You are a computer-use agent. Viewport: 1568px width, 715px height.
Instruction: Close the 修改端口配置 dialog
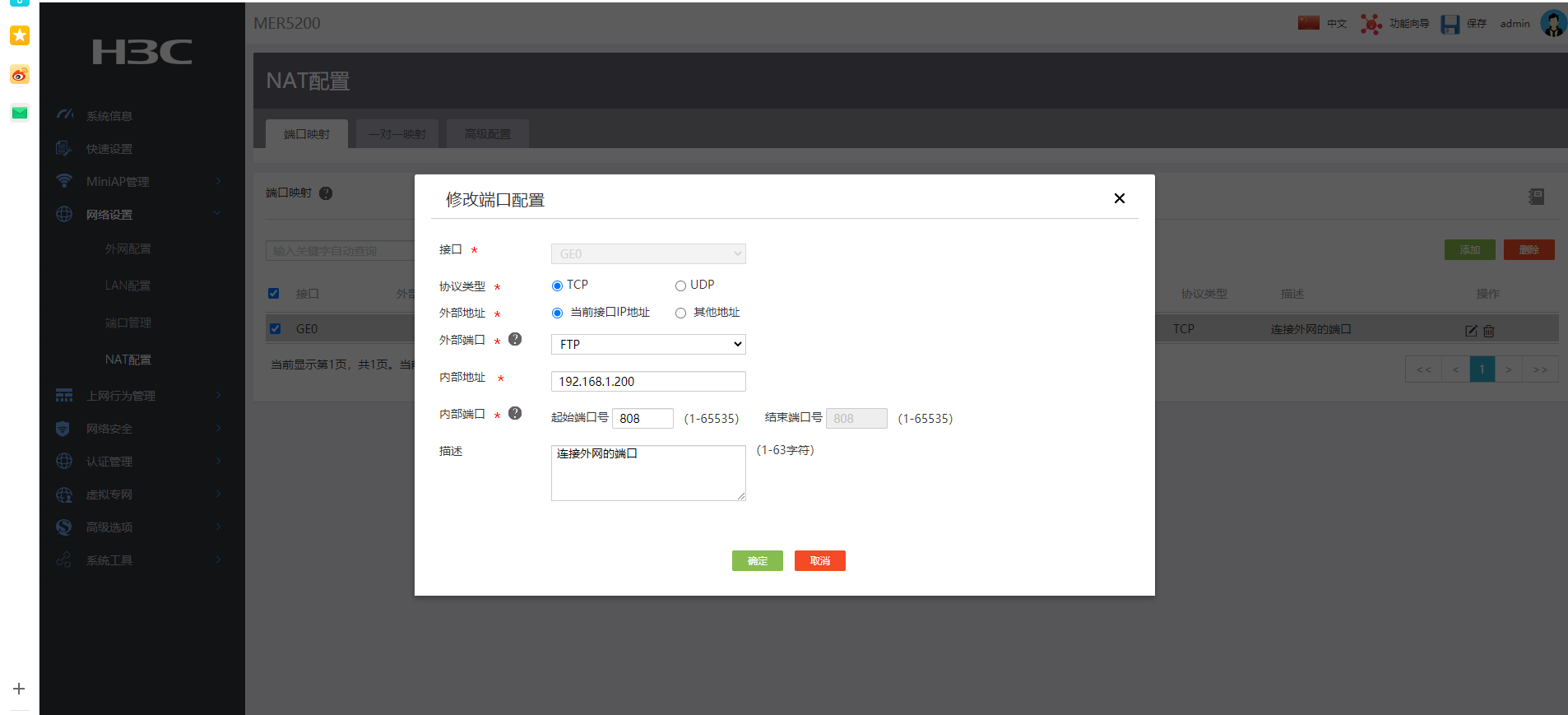[1120, 198]
